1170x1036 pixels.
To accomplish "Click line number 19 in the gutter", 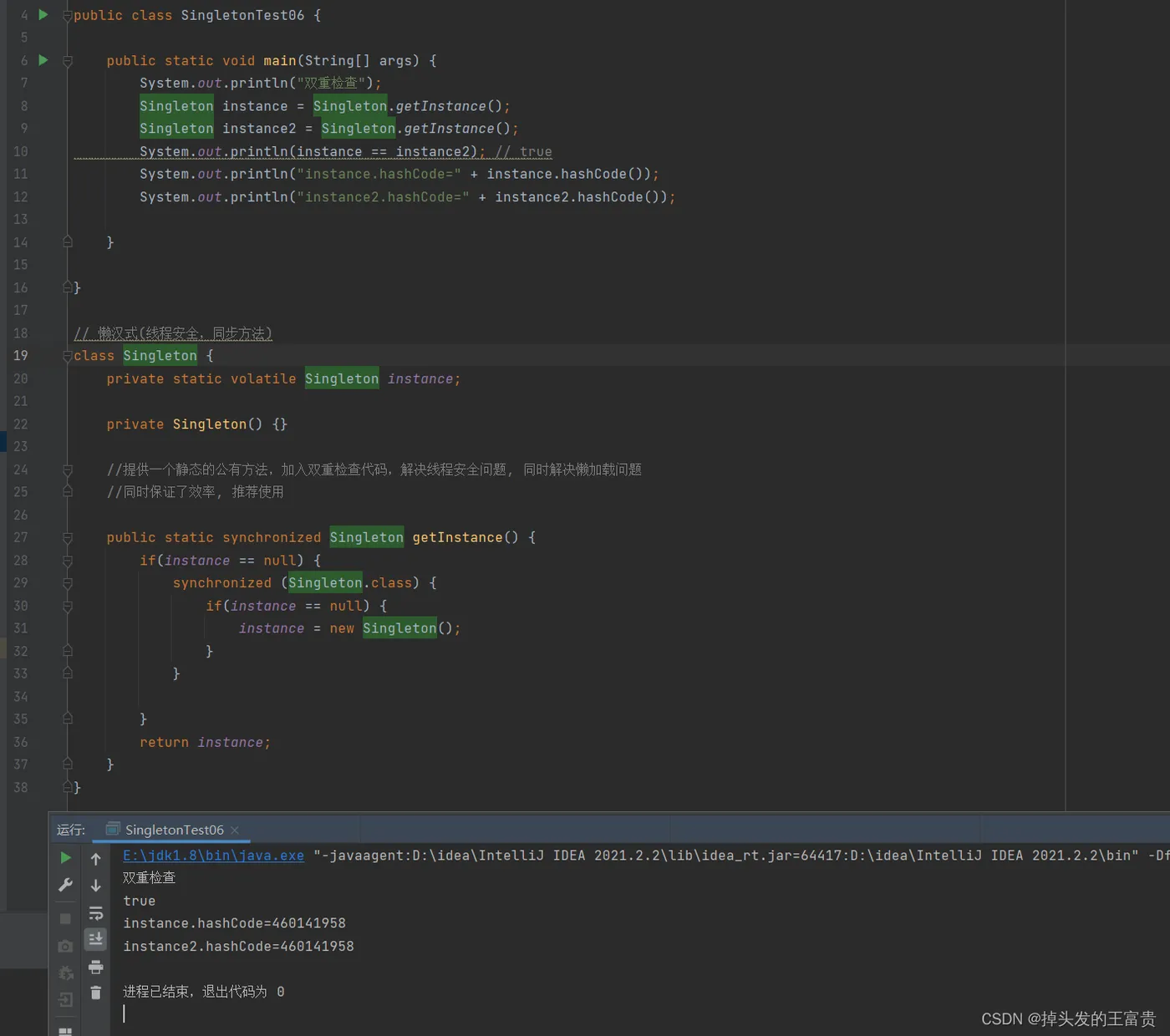I will tap(20, 356).
